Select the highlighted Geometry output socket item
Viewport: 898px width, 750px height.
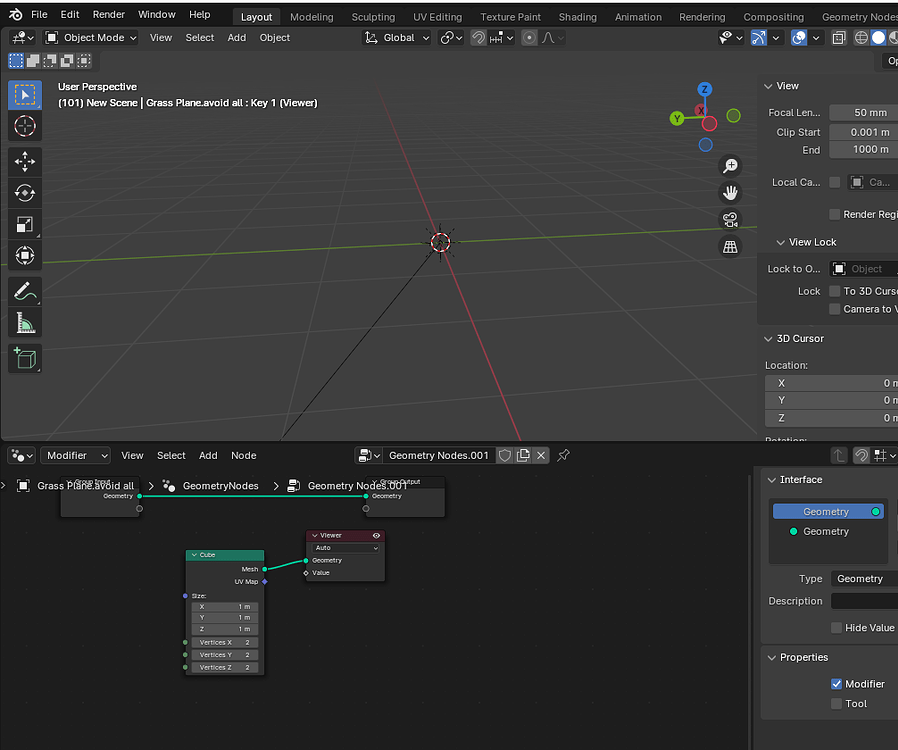coord(828,511)
